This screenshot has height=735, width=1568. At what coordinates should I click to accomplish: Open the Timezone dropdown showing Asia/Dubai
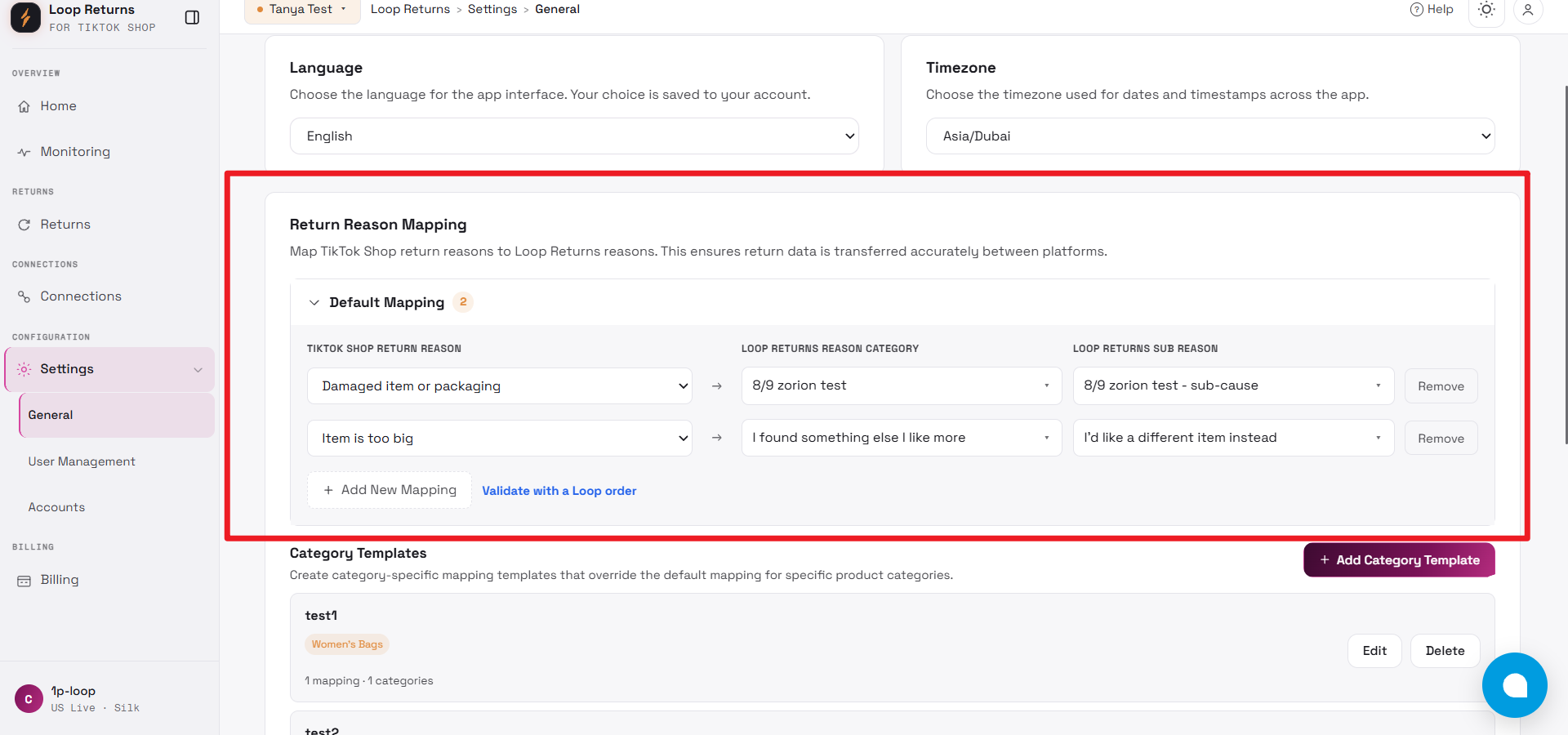(x=1210, y=136)
